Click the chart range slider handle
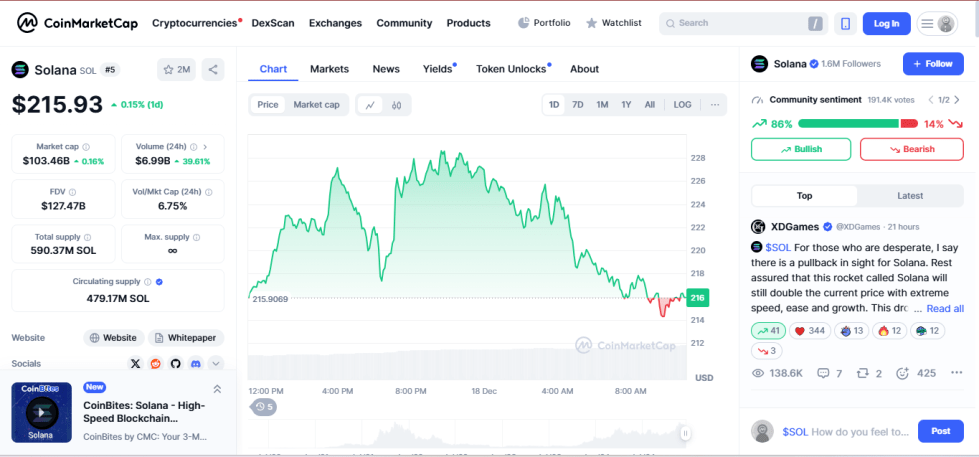 [685, 433]
